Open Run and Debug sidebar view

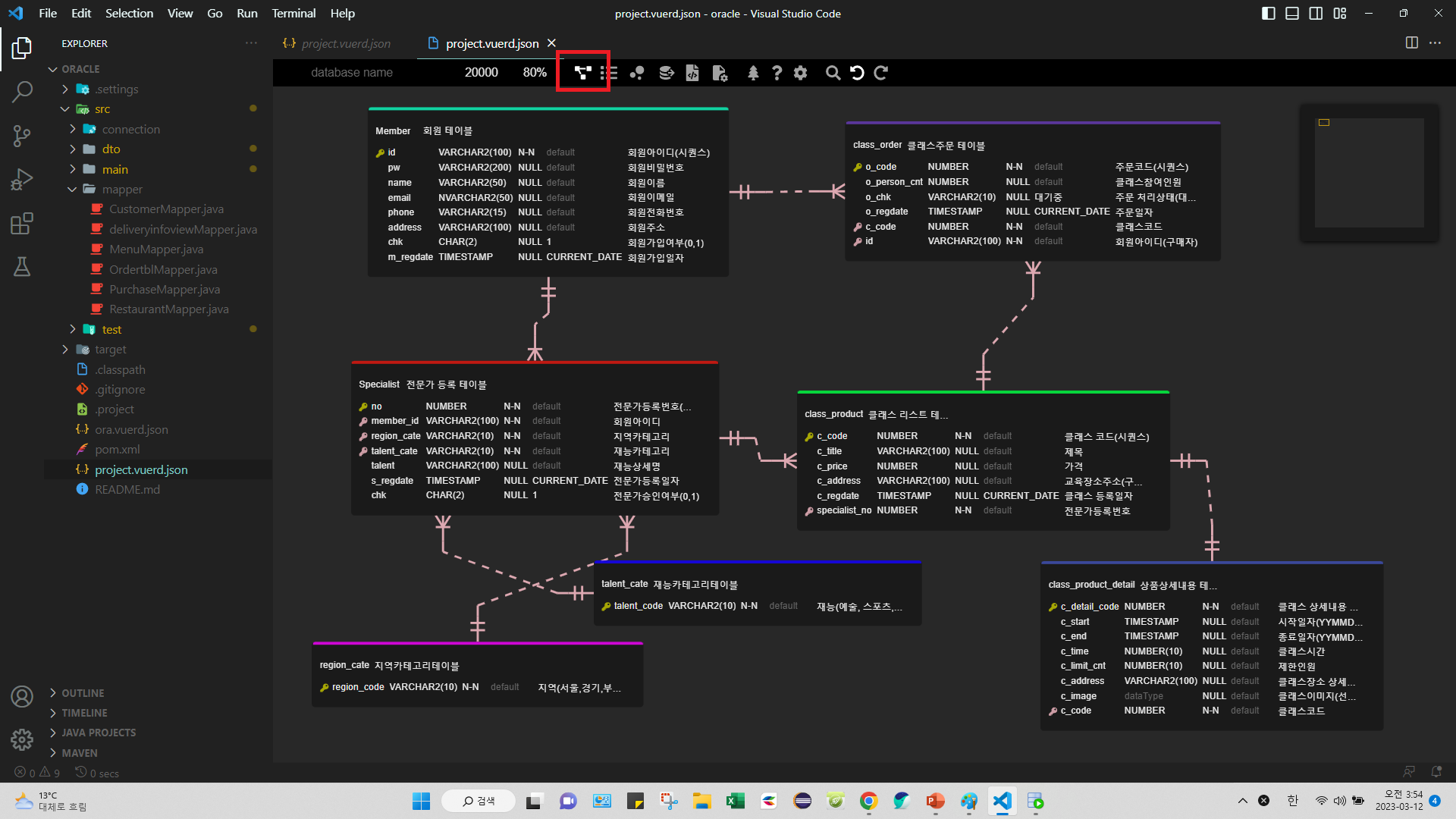(22, 180)
